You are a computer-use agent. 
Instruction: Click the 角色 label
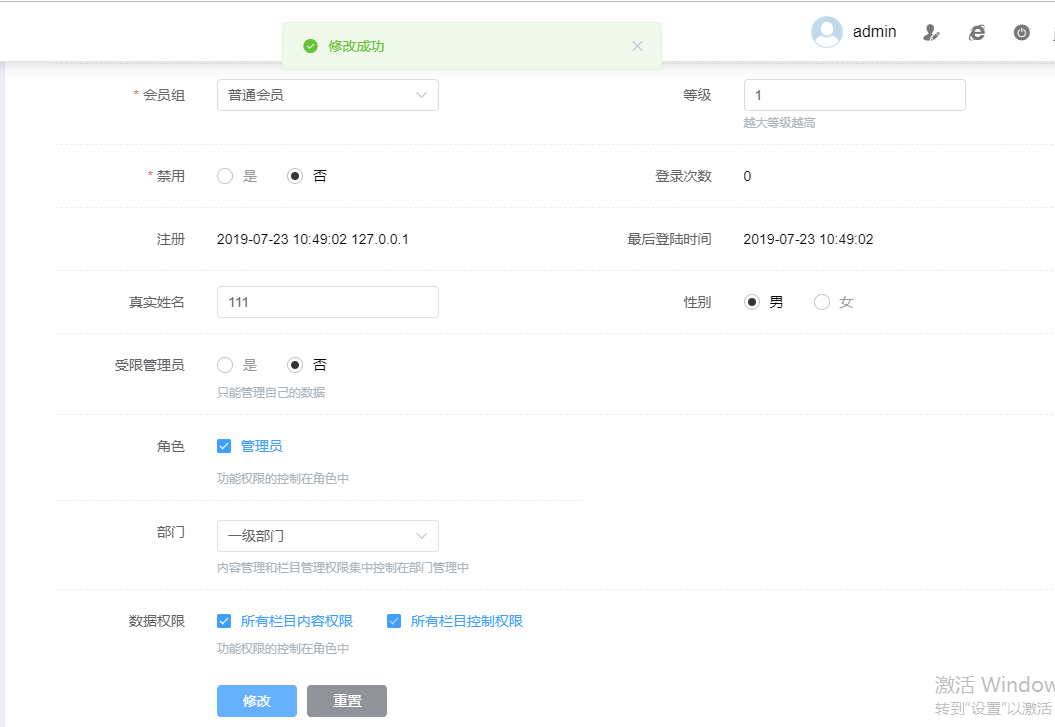click(170, 446)
